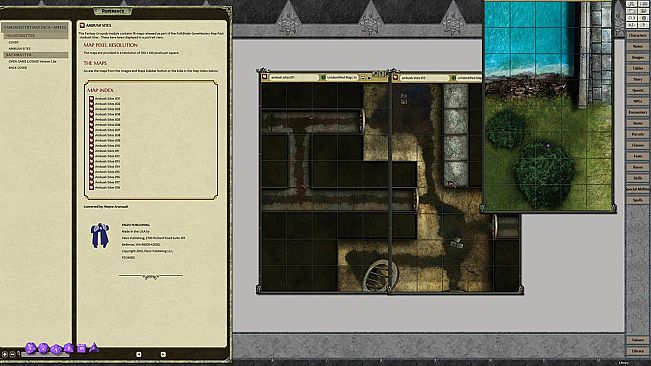This screenshot has height=366, width=651.
Task: Go to previous page in Reference window
Action: pos(139,354)
